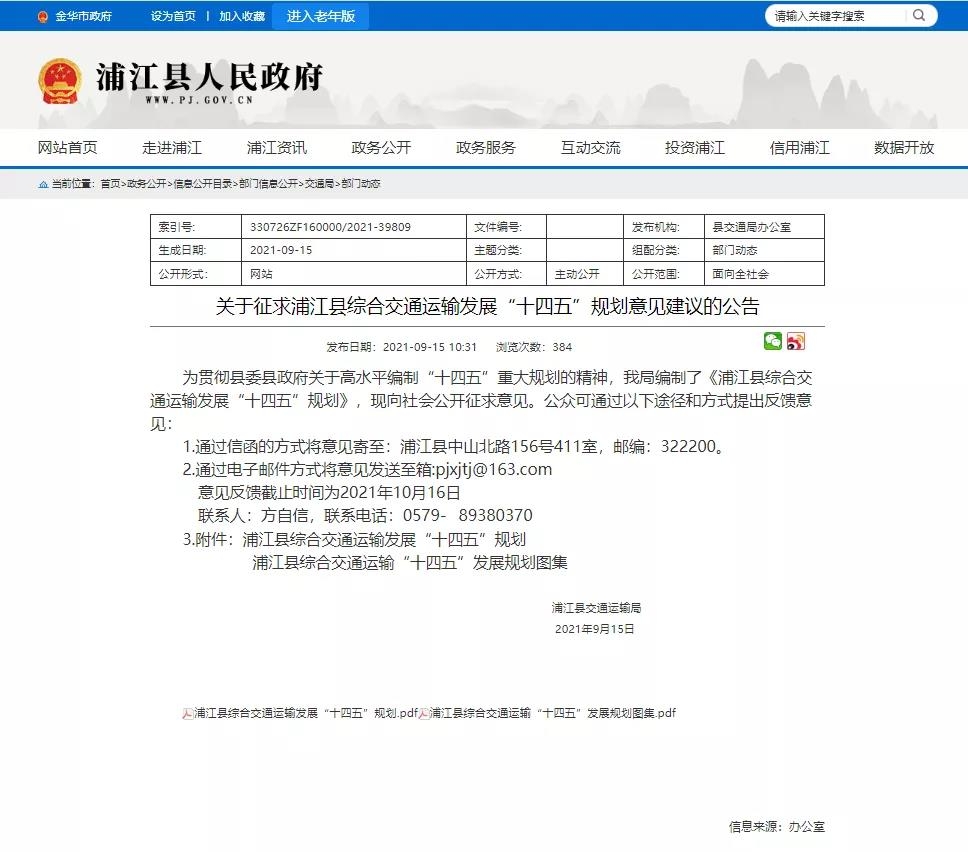The width and height of the screenshot is (968, 852).
Task: Open the 网站首页 navigation tab
Action: click(x=68, y=147)
